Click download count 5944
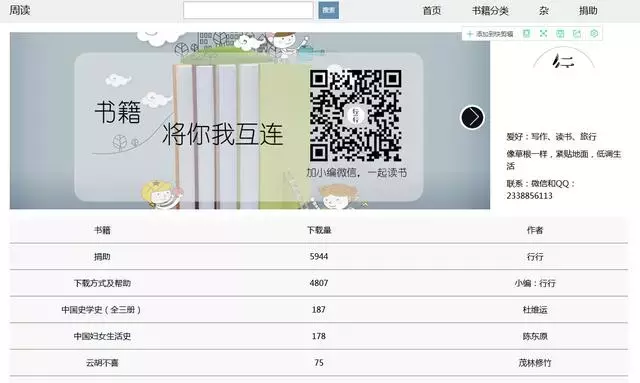Image resolution: width=640 pixels, height=383 pixels. coord(319,256)
